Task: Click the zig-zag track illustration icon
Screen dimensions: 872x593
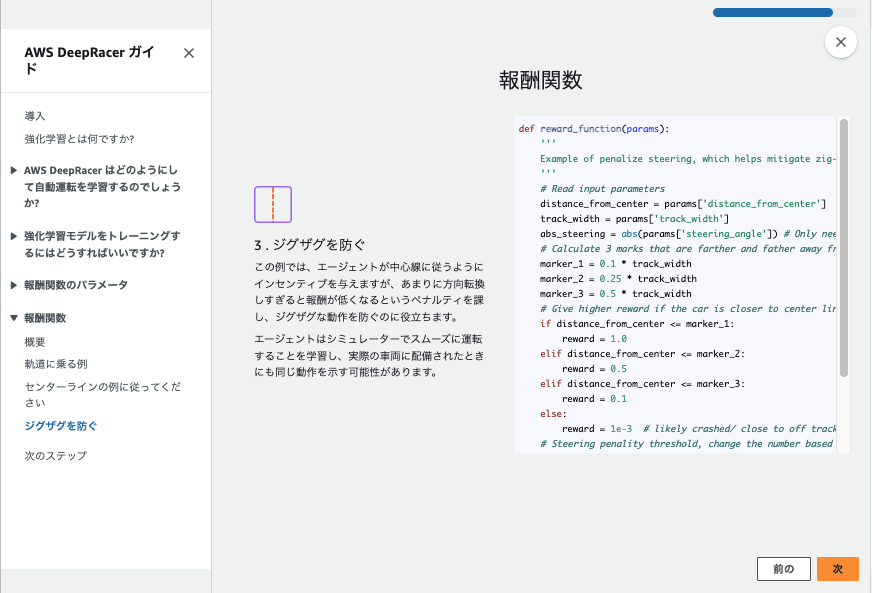Action: coord(273,204)
